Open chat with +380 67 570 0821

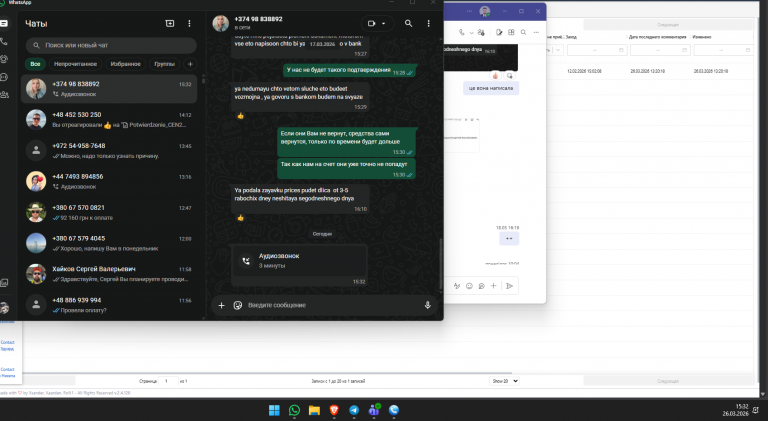109,212
